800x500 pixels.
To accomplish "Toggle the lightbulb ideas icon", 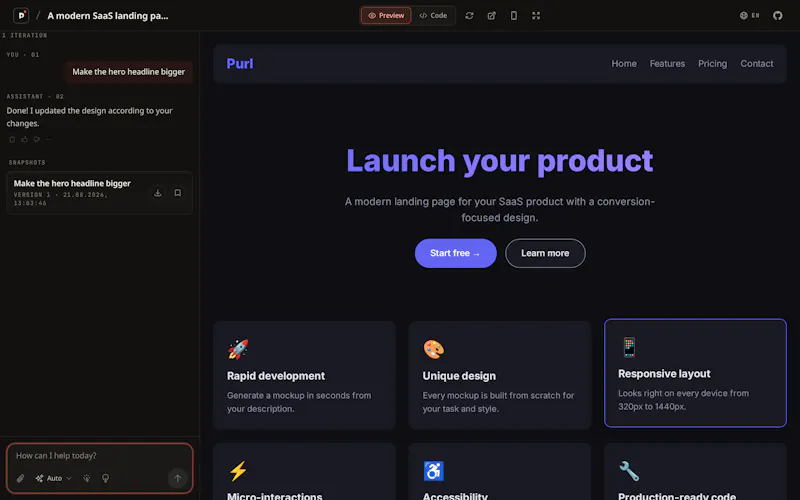I will pyautogui.click(x=106, y=479).
